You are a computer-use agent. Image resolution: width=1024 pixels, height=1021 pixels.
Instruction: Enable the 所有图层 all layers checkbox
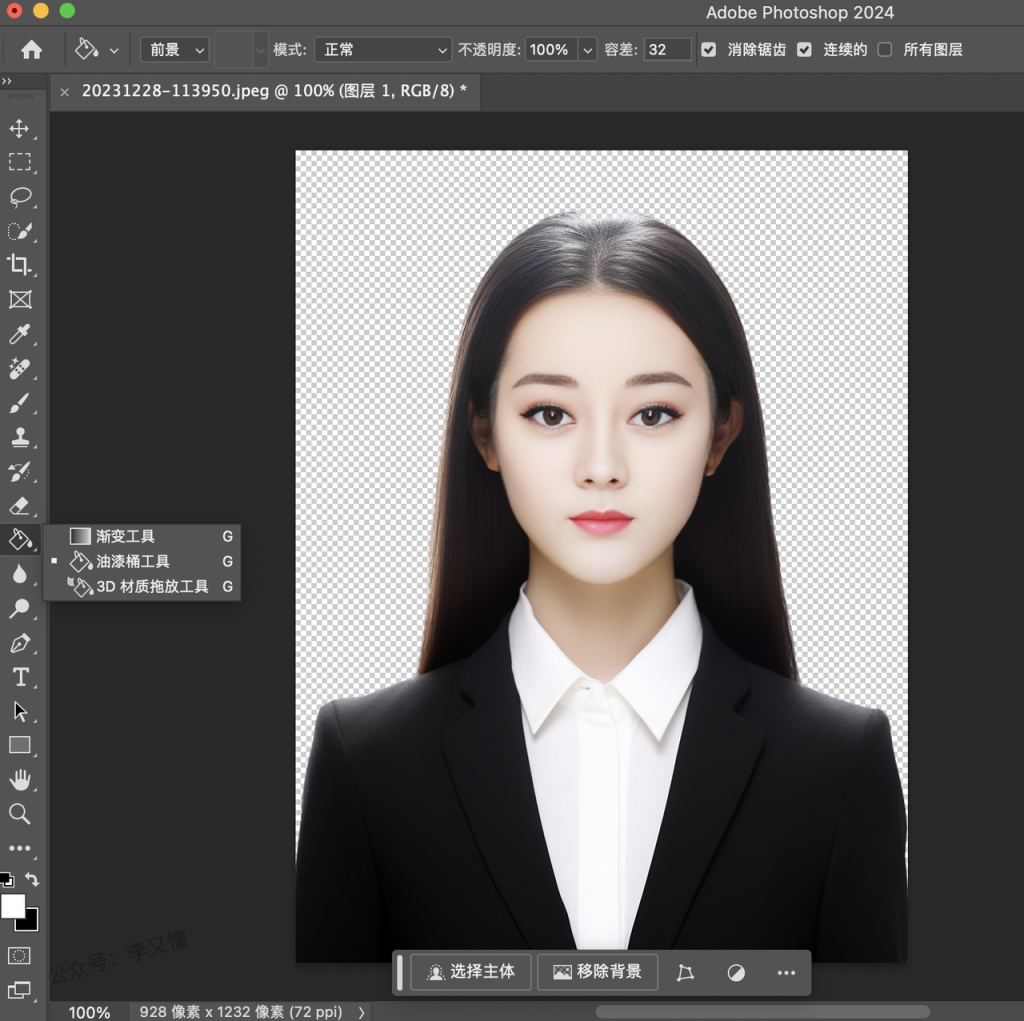pos(885,50)
